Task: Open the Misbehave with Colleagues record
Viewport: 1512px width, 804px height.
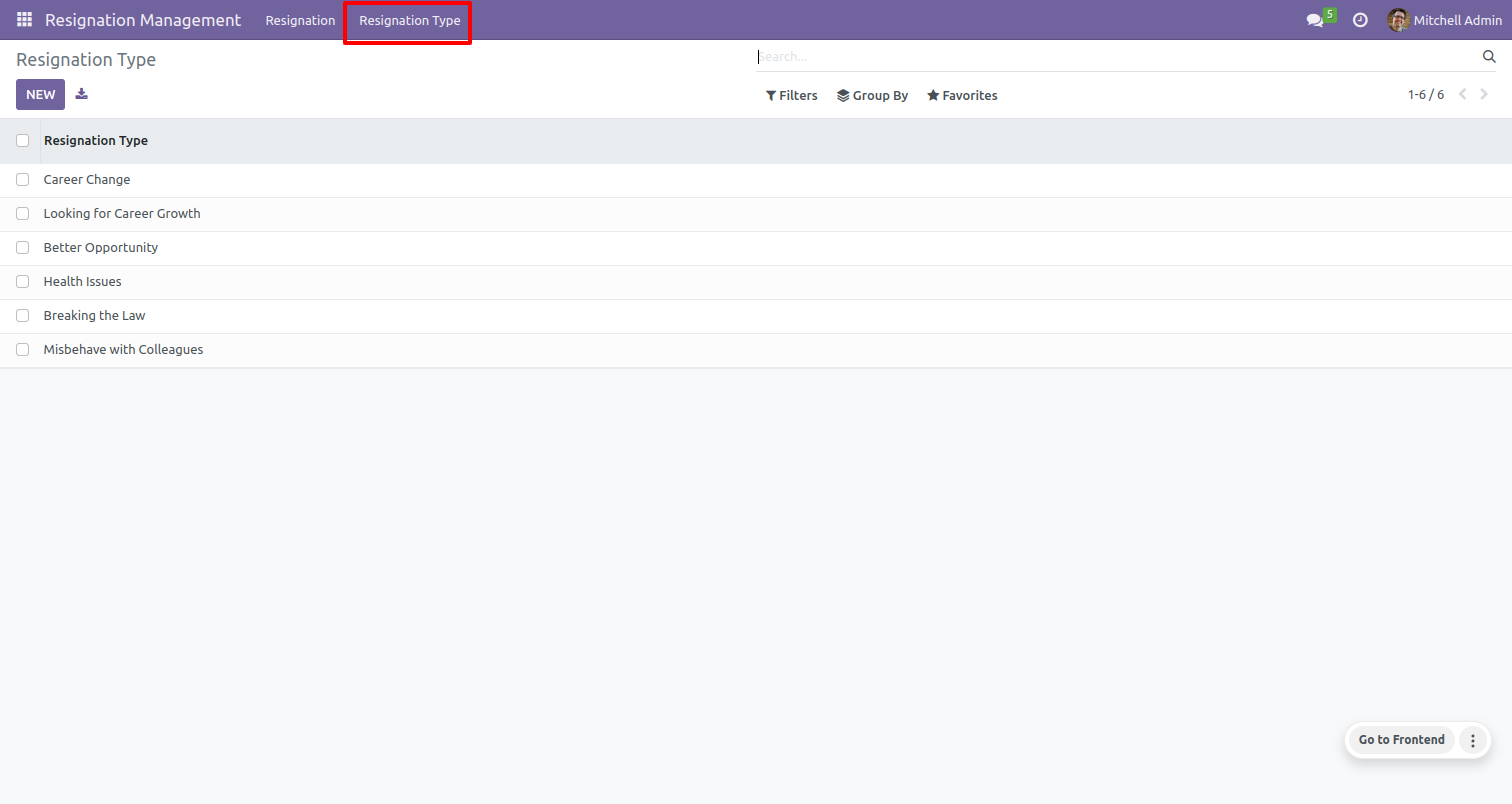Action: click(x=124, y=350)
